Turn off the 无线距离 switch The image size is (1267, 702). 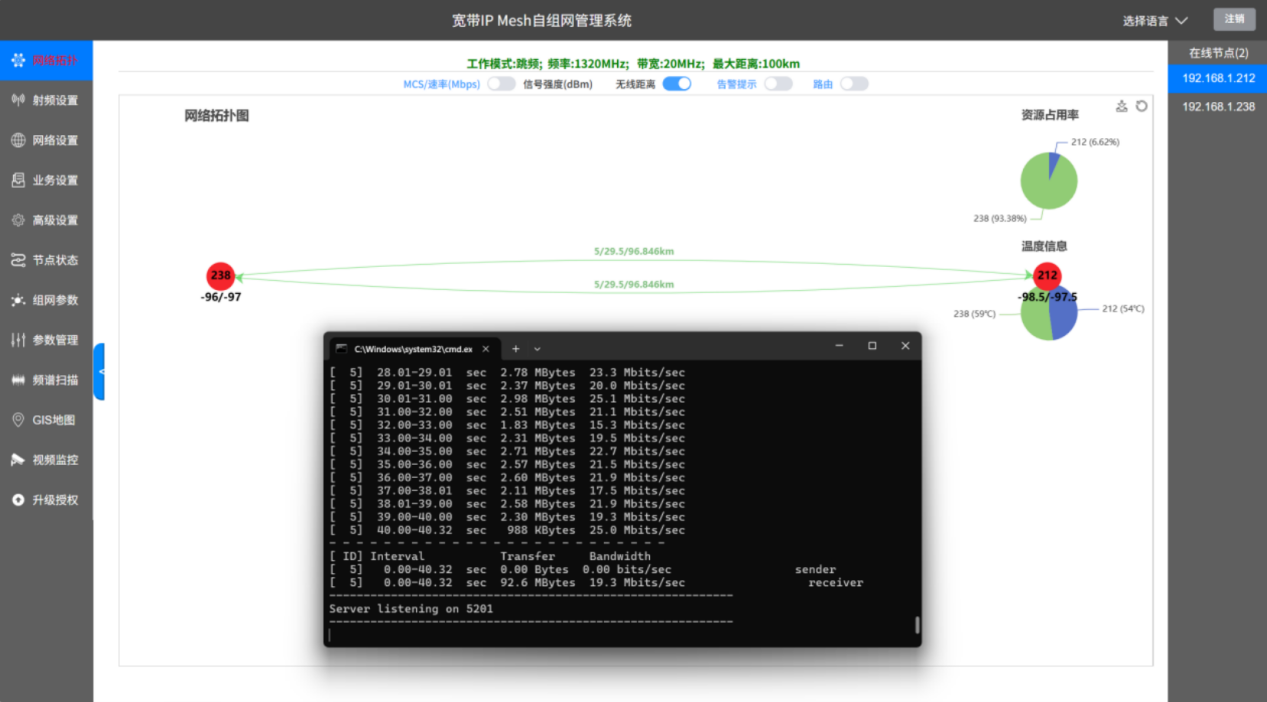(x=677, y=84)
